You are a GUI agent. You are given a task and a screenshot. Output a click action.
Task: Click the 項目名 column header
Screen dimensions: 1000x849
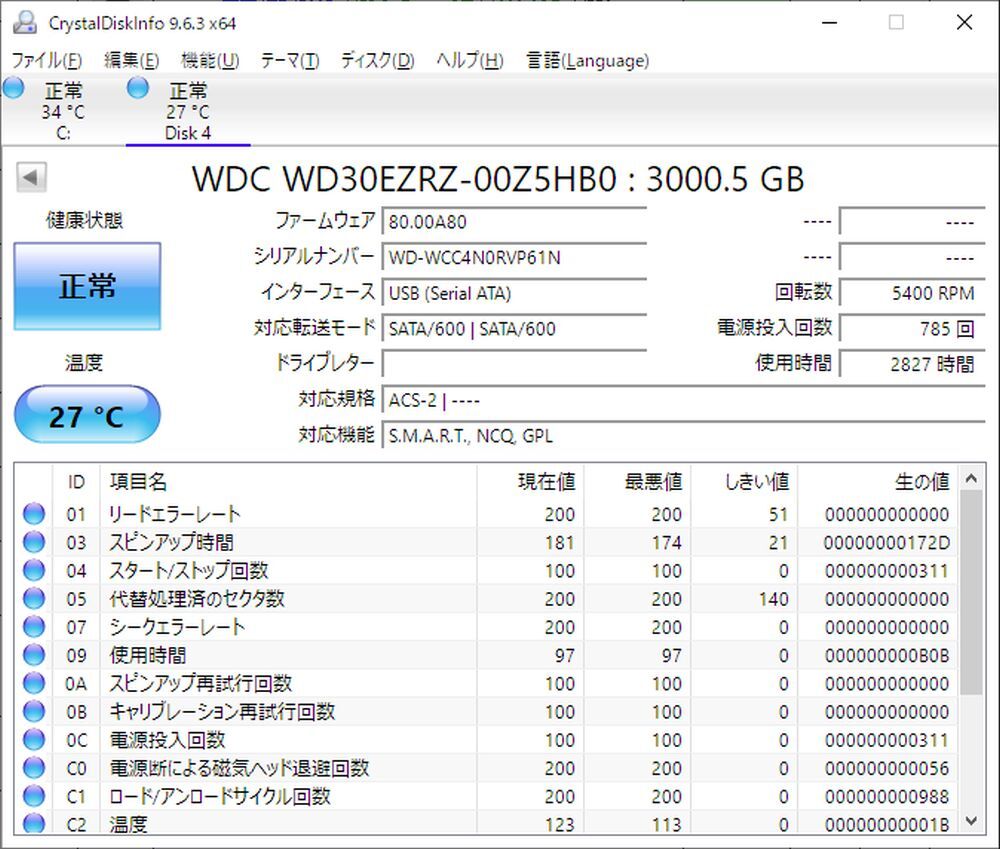pos(288,482)
